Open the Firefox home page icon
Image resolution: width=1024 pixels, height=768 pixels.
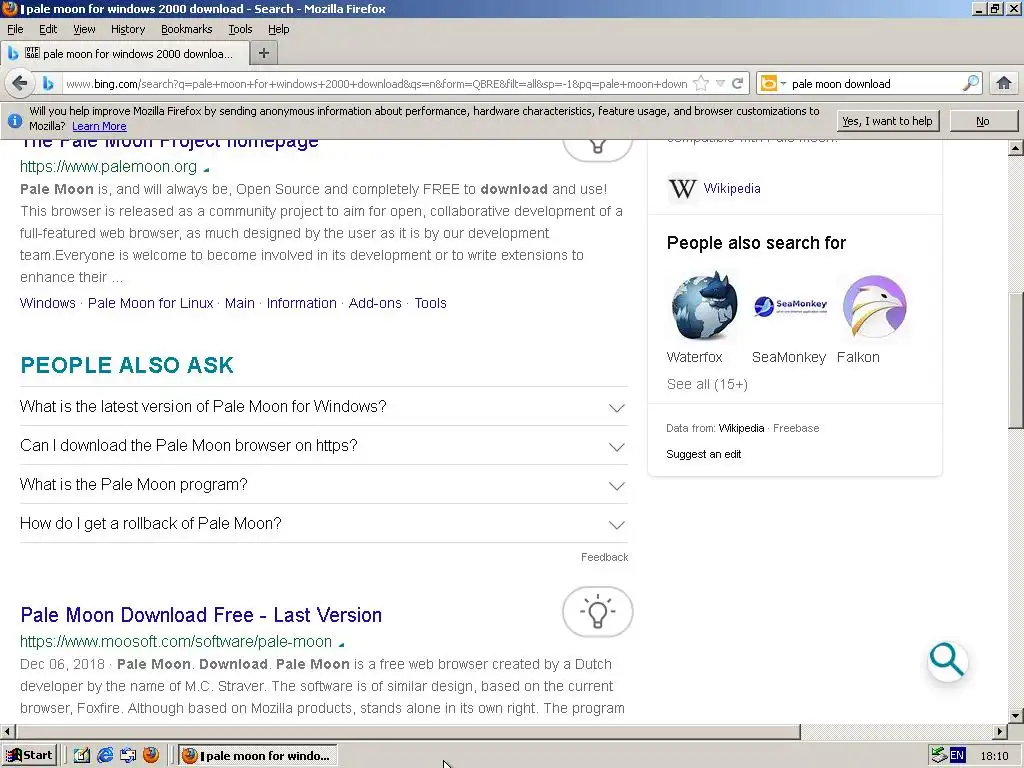(x=1004, y=84)
